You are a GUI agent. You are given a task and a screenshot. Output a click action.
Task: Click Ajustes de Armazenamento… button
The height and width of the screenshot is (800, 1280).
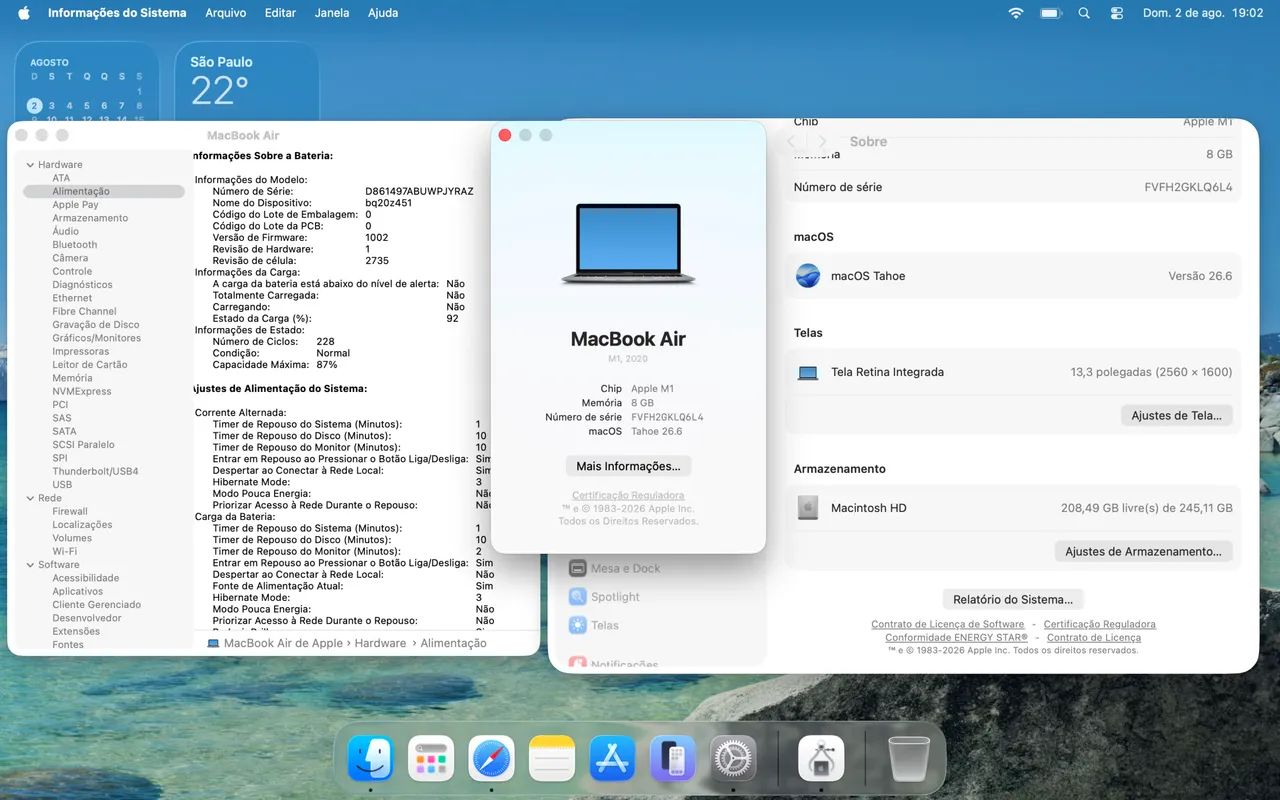coord(1144,551)
